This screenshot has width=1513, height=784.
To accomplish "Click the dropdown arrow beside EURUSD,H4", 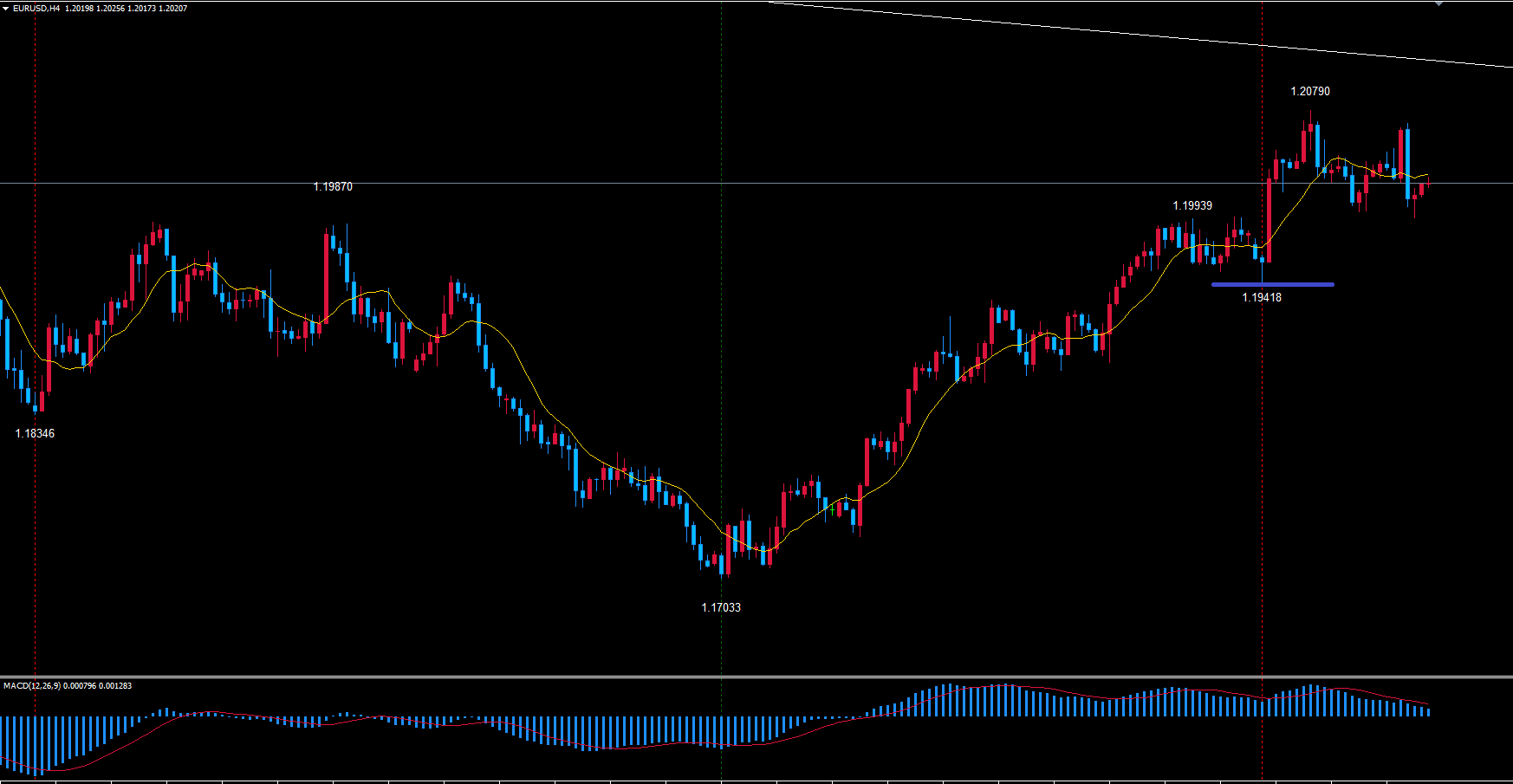I will tap(6, 9).
